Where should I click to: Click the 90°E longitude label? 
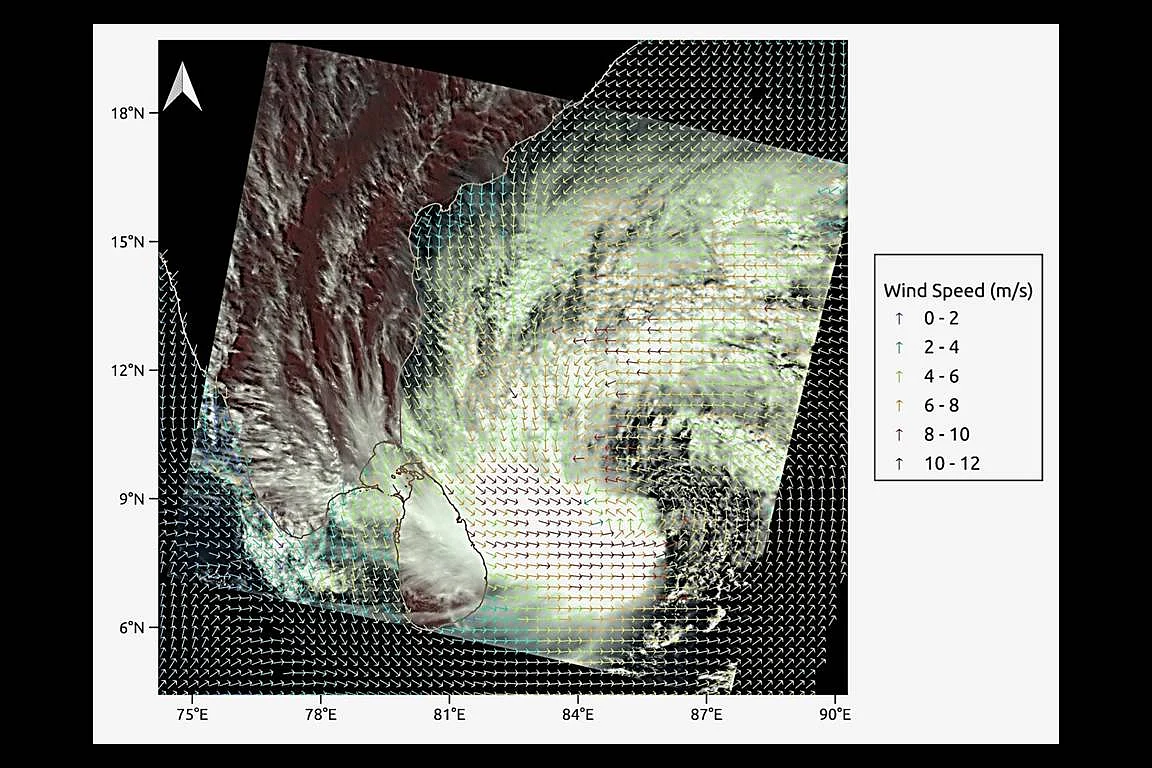click(x=835, y=714)
